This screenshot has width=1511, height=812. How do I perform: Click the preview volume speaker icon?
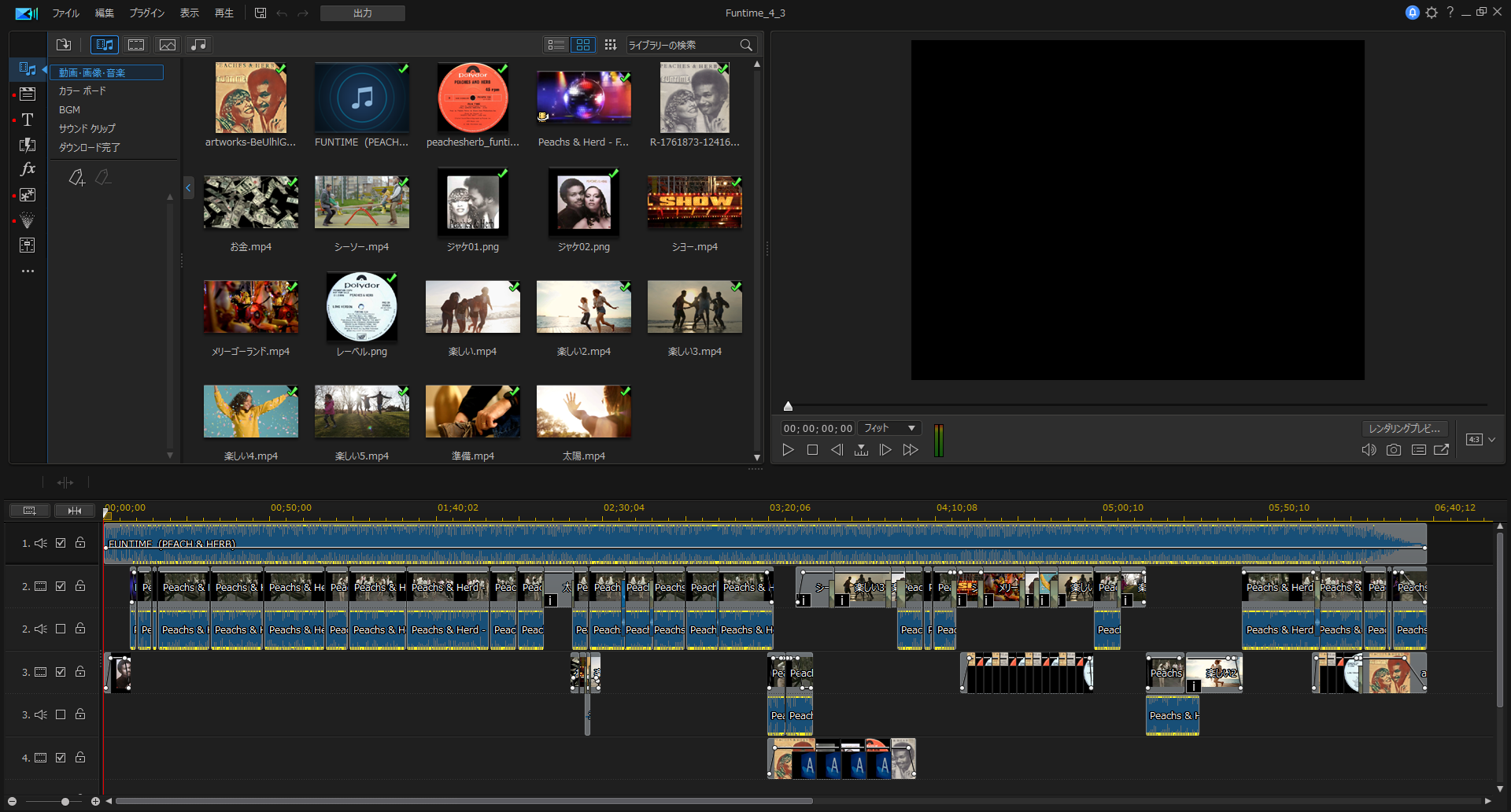coord(1369,450)
